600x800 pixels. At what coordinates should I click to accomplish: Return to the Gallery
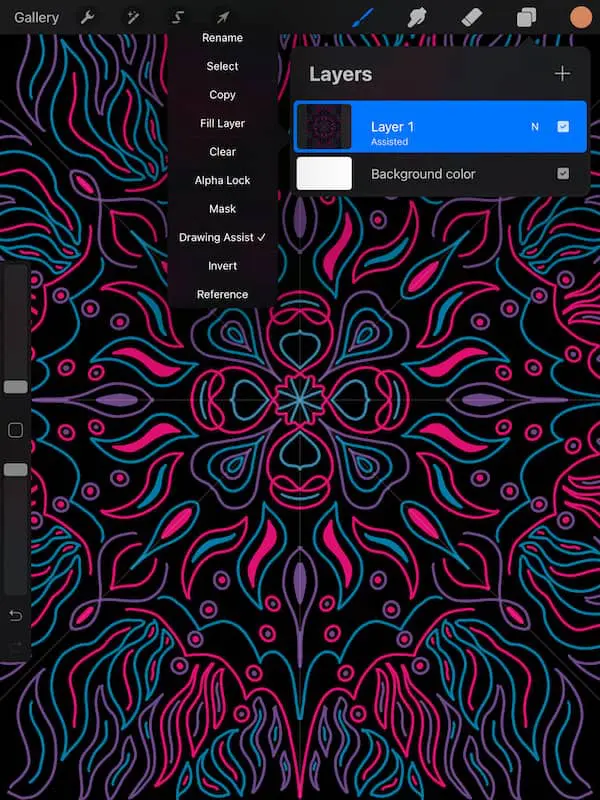36,18
